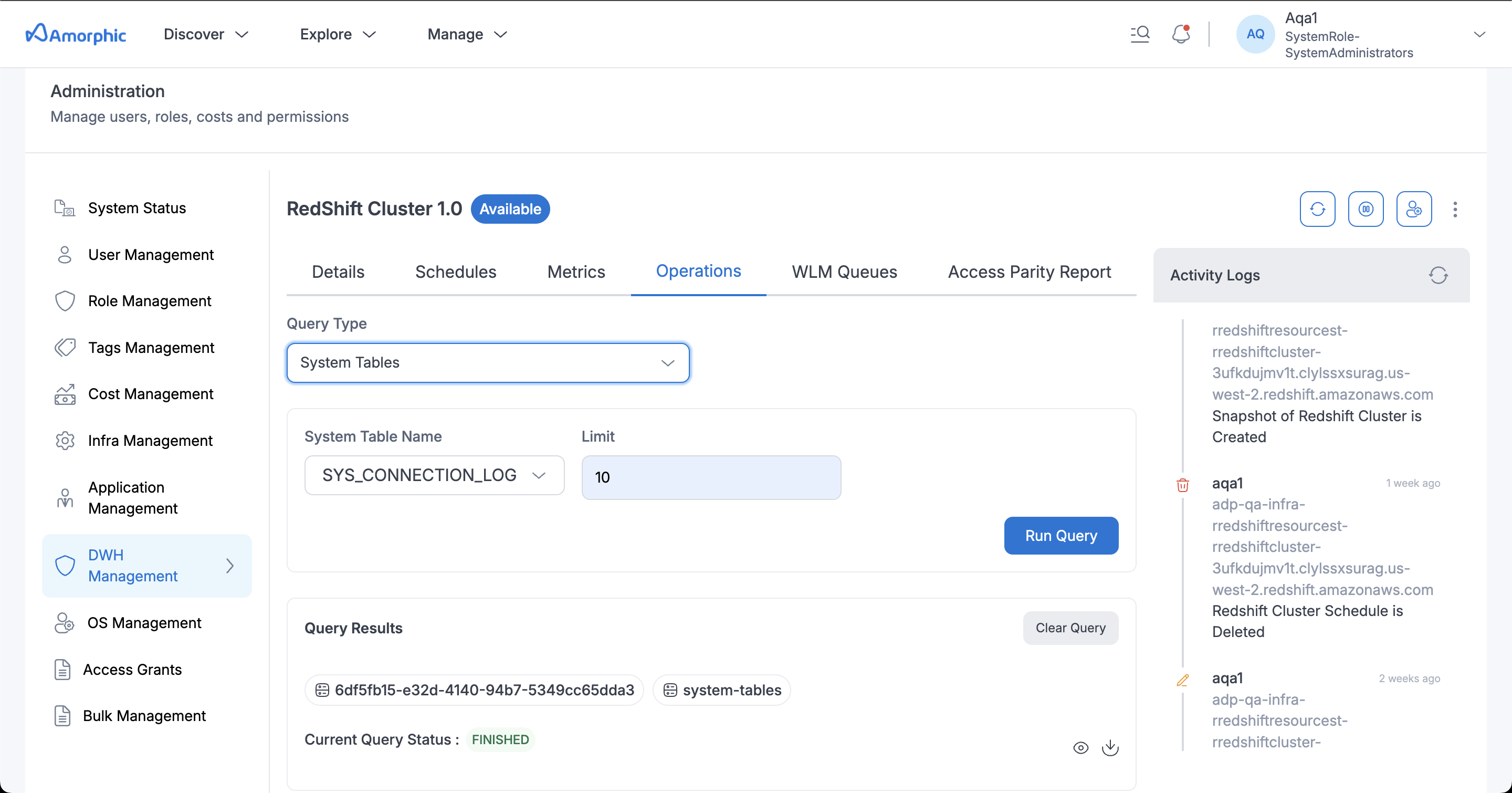1512x793 pixels.
Task: Click the Tags Management tag icon
Action: 65,348
